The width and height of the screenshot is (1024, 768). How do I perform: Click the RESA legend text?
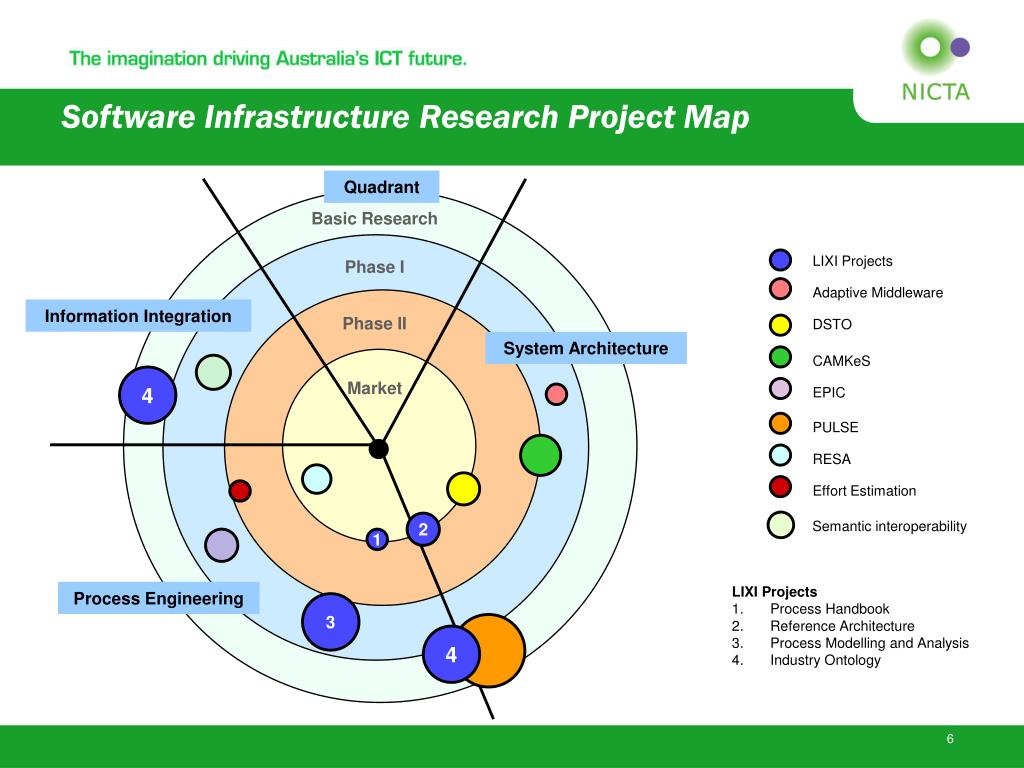click(x=831, y=459)
